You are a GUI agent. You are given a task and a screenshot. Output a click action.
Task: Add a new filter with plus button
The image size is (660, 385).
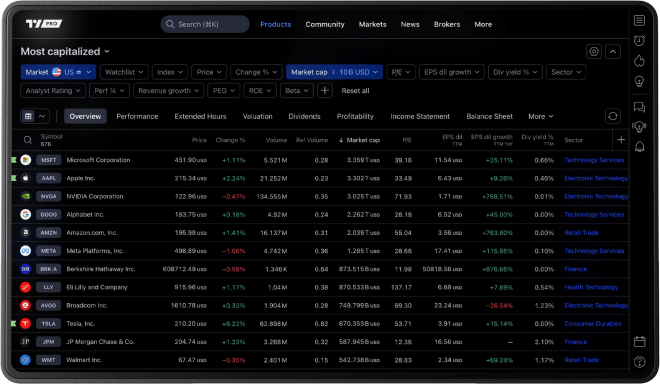[x=325, y=90]
